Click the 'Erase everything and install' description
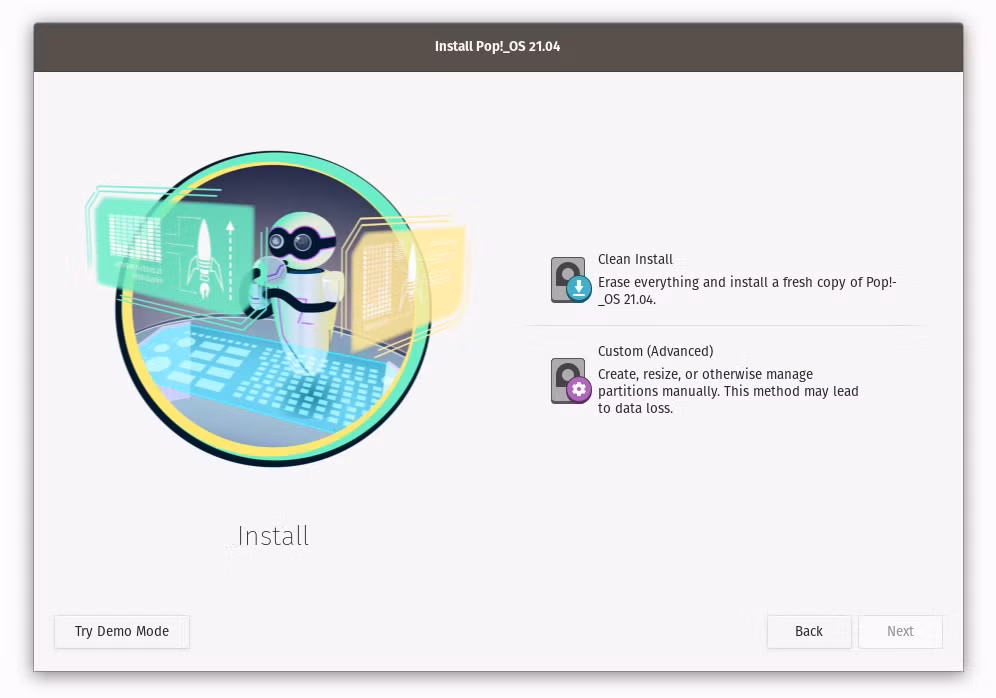This screenshot has height=698, width=996. (x=746, y=291)
